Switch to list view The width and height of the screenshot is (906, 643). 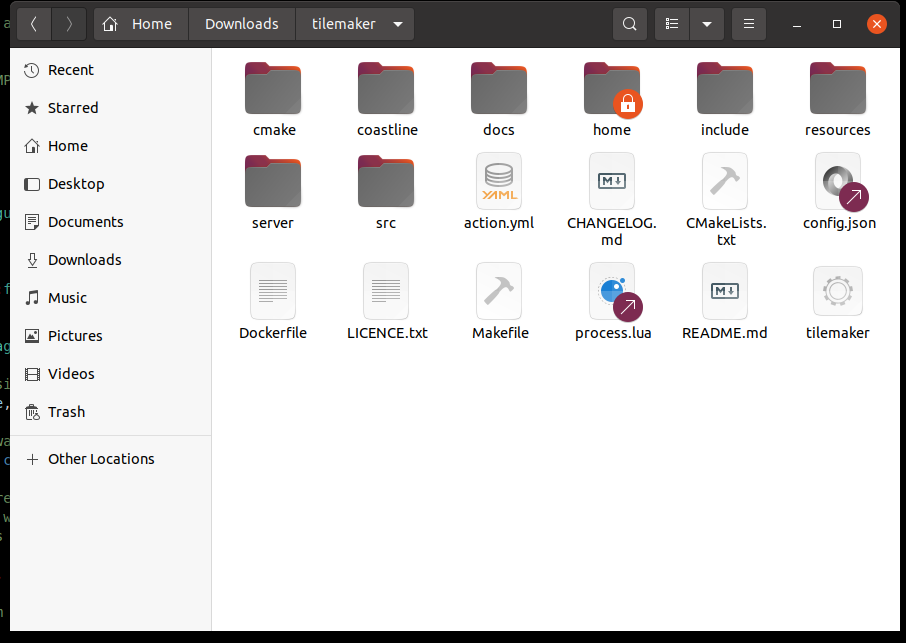point(671,23)
